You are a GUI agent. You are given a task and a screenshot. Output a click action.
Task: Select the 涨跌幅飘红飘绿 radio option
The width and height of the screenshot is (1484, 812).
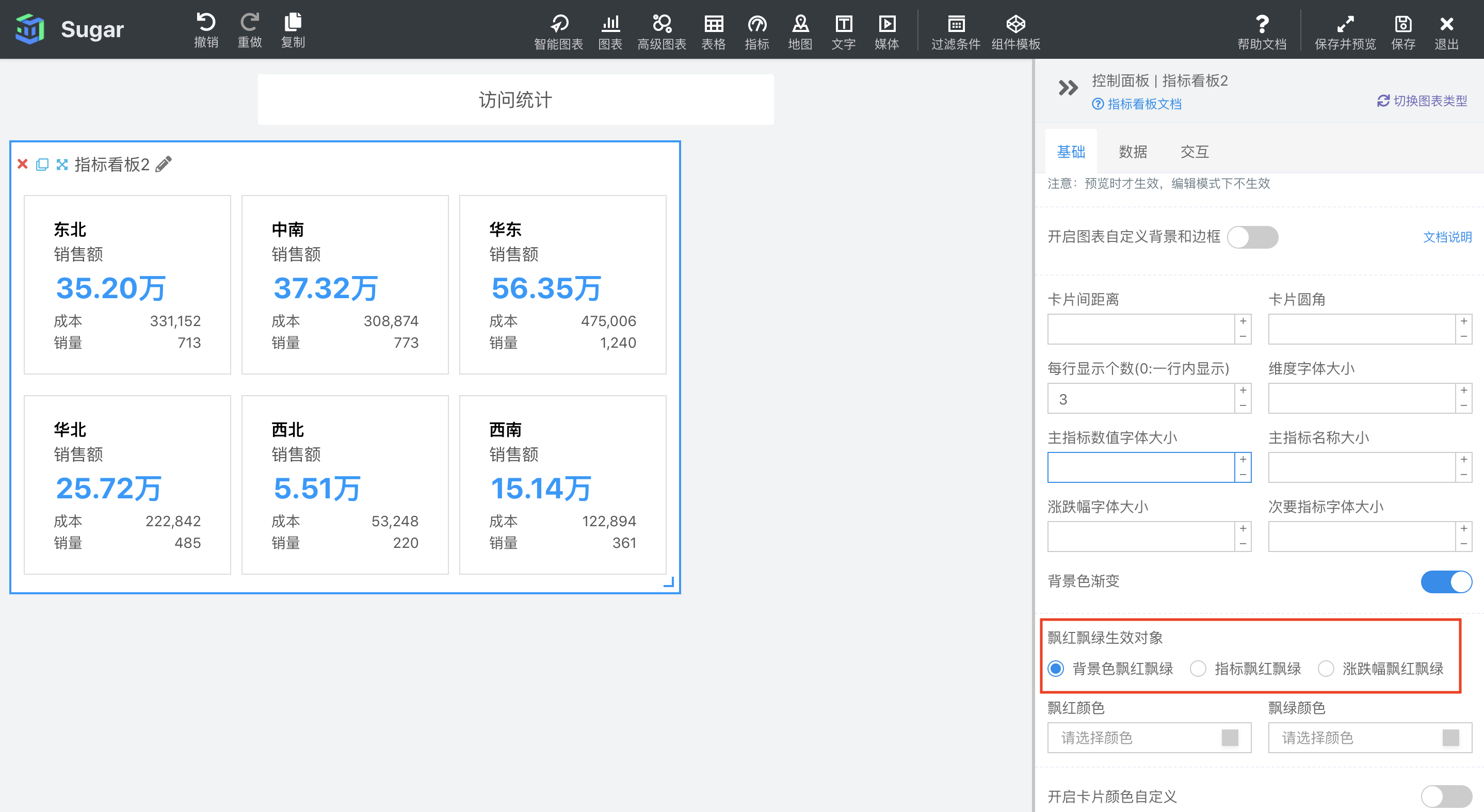(1326, 669)
